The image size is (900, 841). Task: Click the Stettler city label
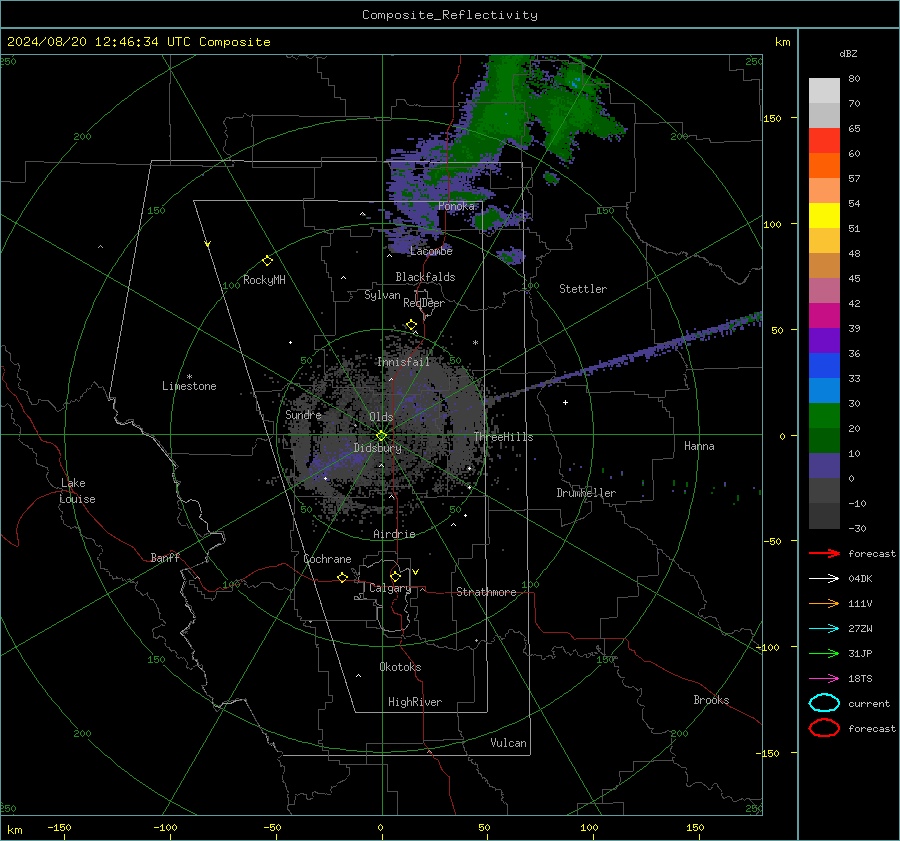click(583, 289)
